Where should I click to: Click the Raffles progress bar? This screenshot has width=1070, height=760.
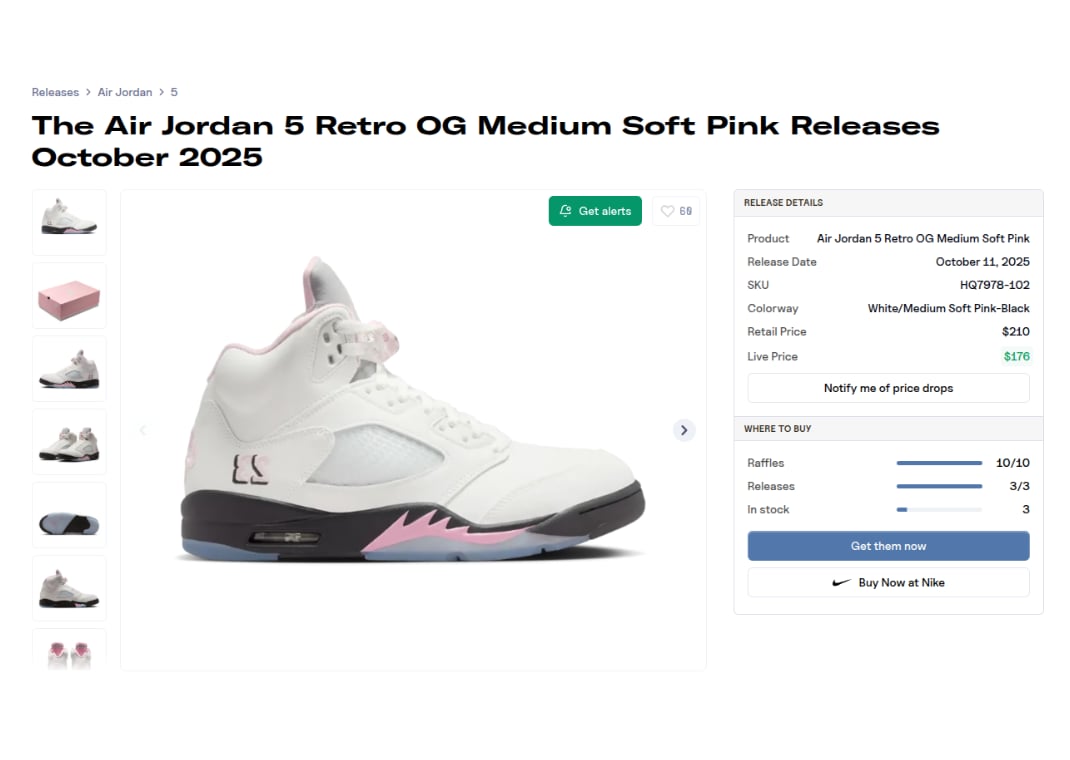click(x=939, y=463)
